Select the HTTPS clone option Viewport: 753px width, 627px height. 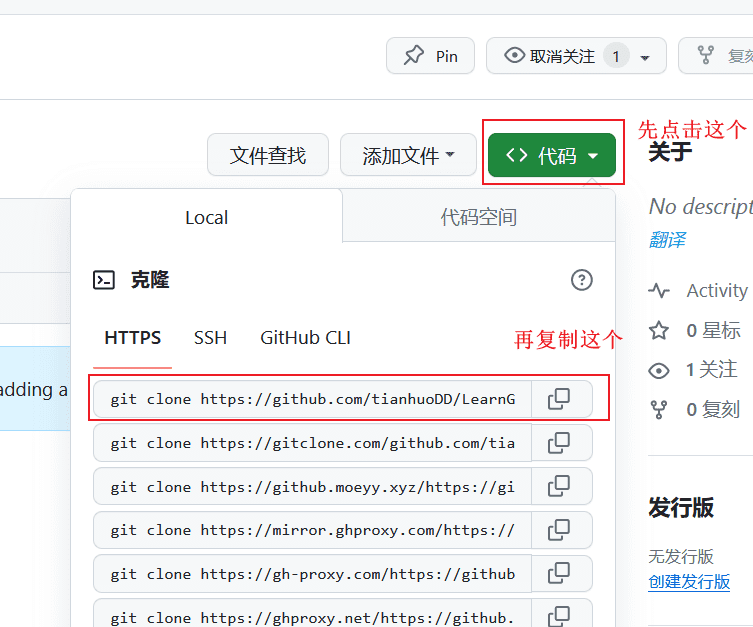pos(132,338)
